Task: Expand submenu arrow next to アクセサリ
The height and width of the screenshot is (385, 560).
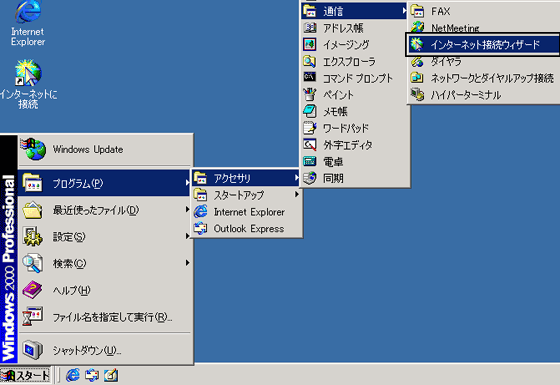Action: coord(296,178)
